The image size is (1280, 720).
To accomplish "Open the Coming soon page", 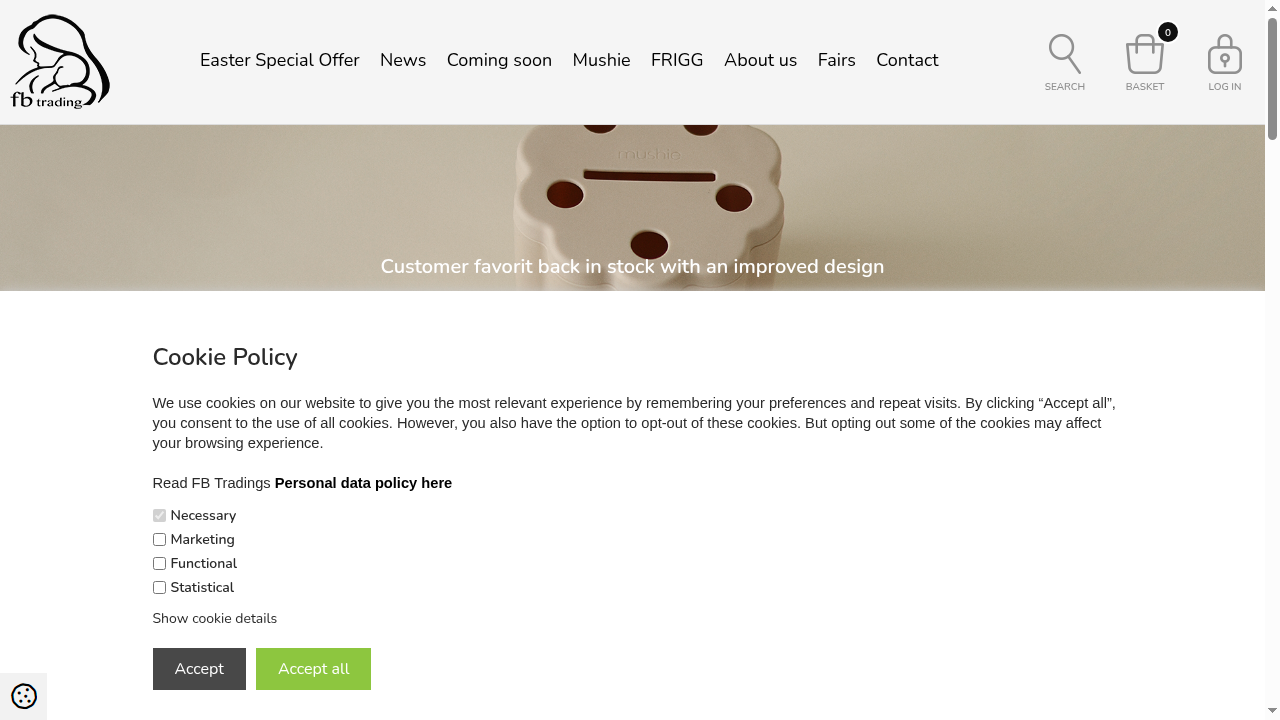I will 499,60.
